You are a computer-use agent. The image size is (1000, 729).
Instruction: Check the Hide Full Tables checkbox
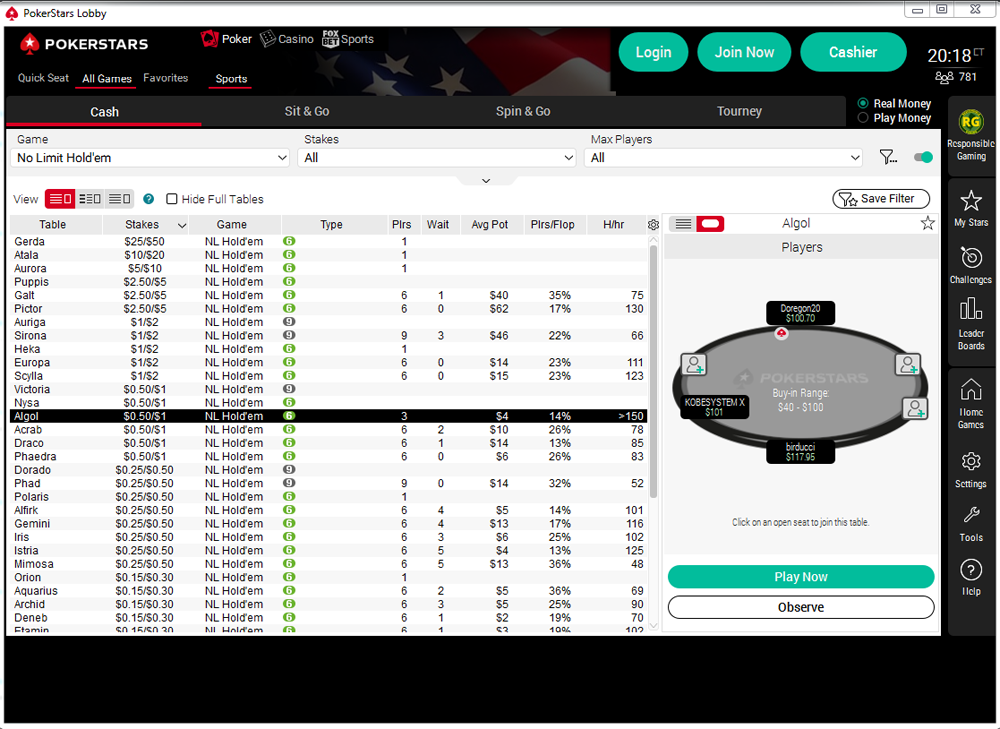pyautogui.click(x=172, y=199)
